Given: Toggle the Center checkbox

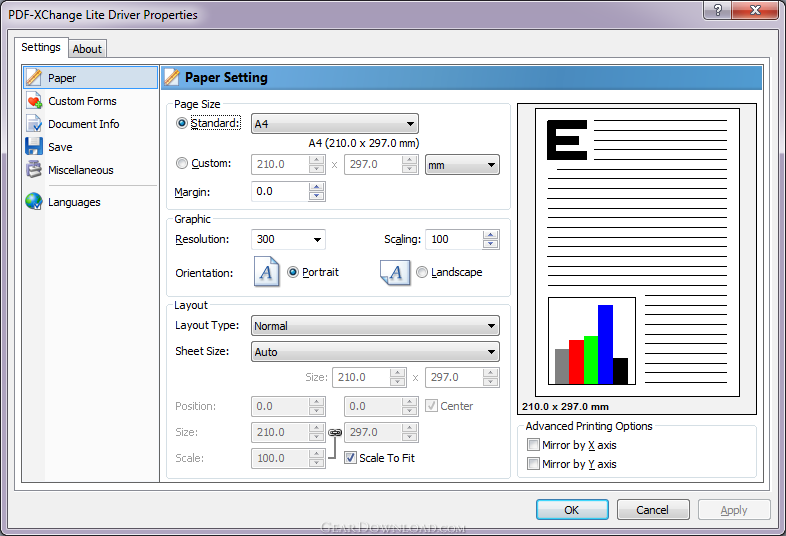Looking at the screenshot, I should click(431, 406).
